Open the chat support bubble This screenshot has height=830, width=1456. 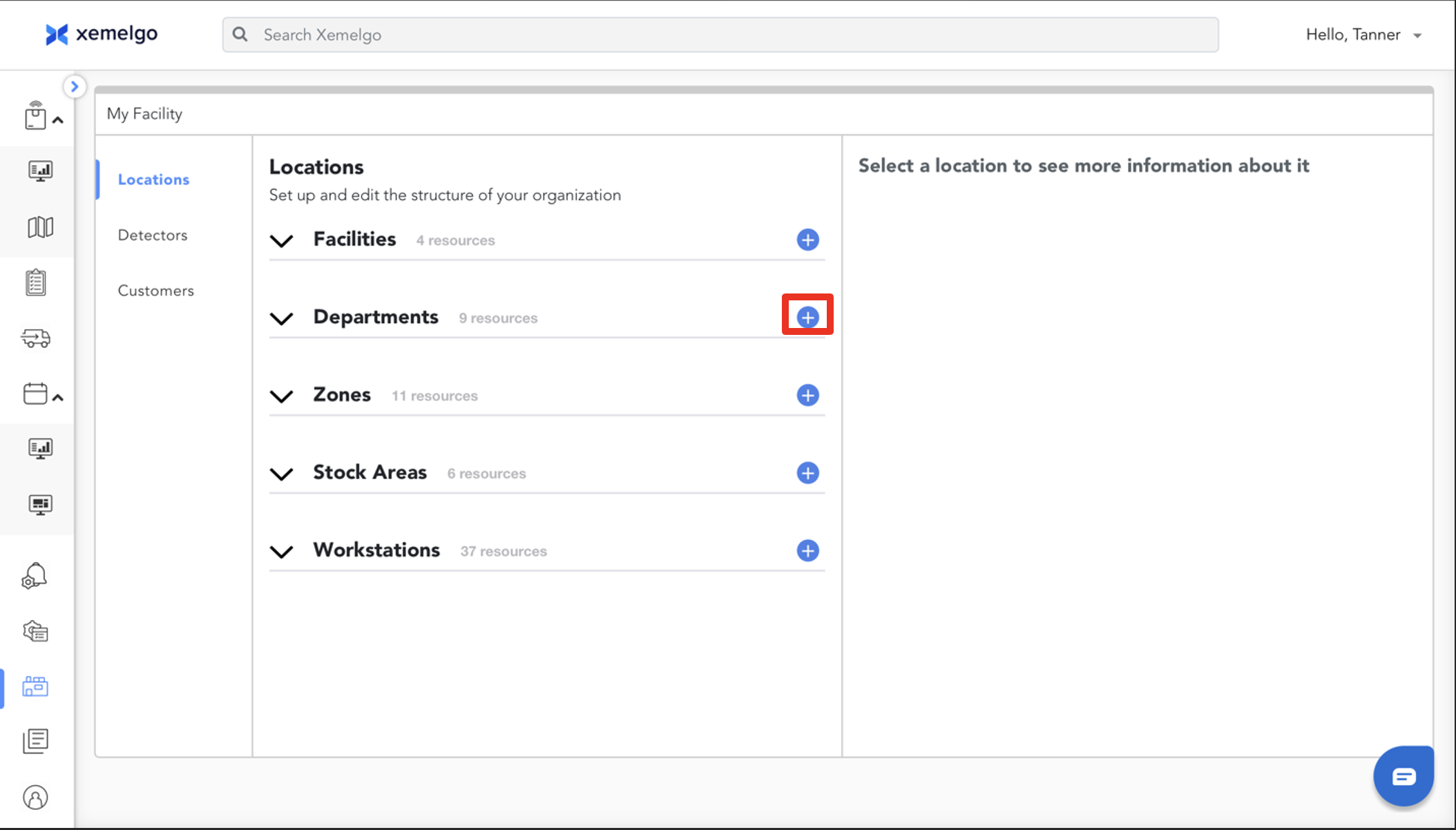click(1403, 776)
